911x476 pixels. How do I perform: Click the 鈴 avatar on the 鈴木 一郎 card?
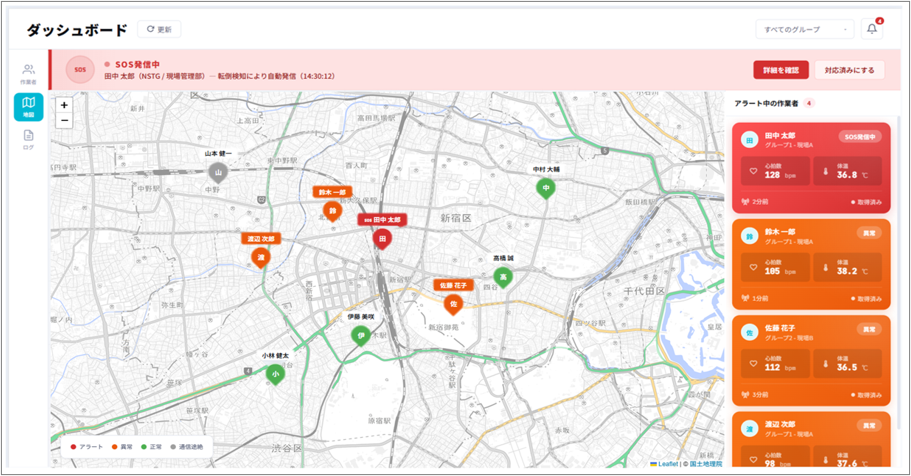749,237
